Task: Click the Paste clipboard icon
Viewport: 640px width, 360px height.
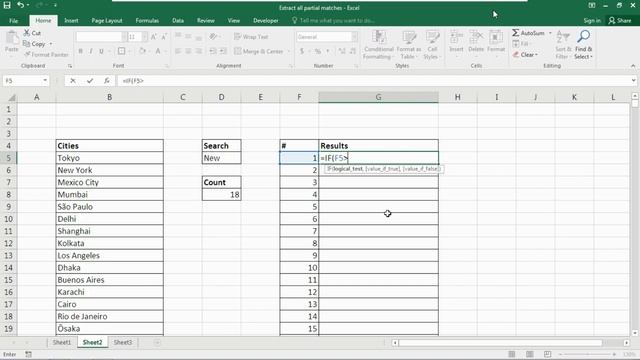Action: pos(12,42)
